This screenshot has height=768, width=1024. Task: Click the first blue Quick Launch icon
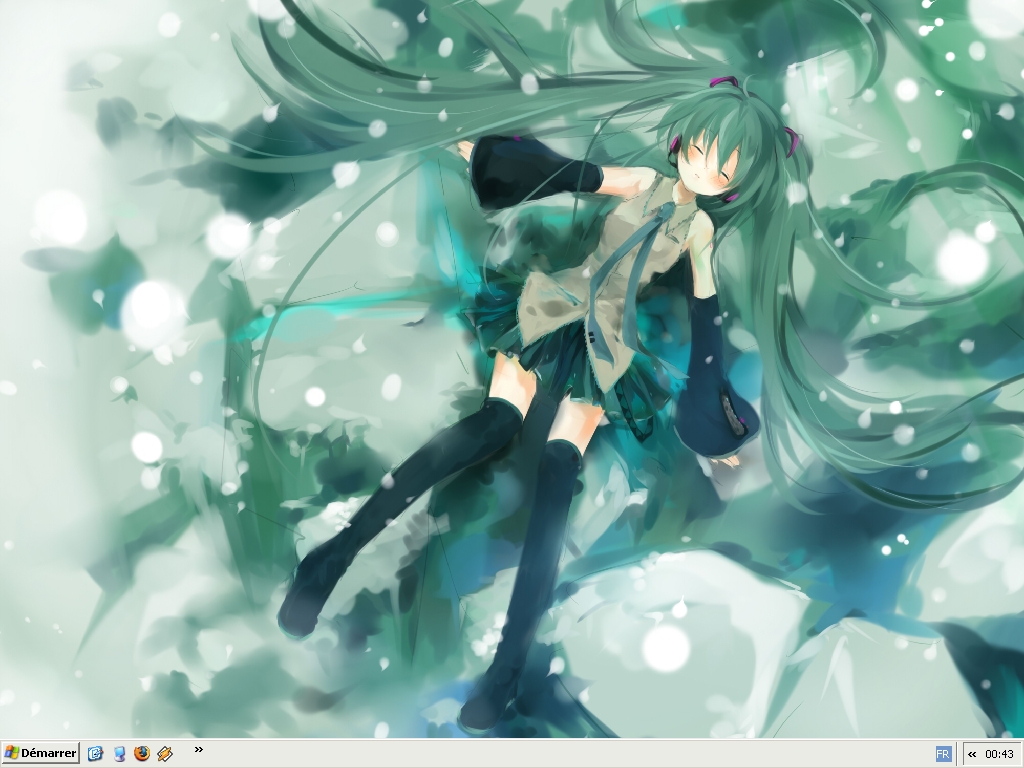[96, 753]
